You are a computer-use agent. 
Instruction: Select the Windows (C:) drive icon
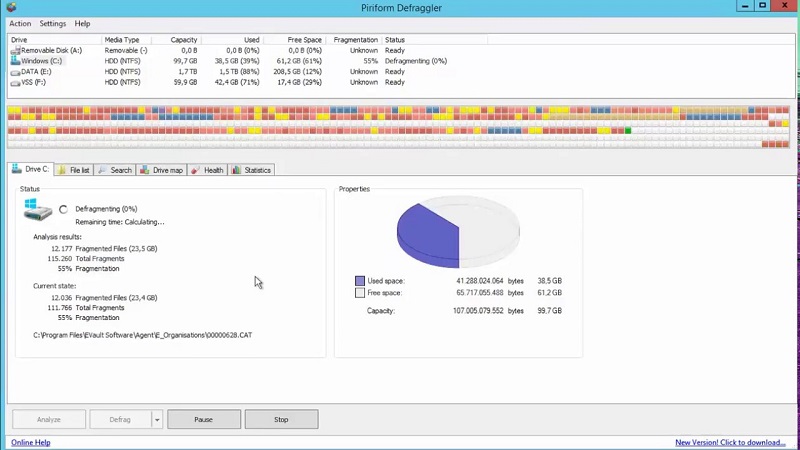click(x=15, y=60)
